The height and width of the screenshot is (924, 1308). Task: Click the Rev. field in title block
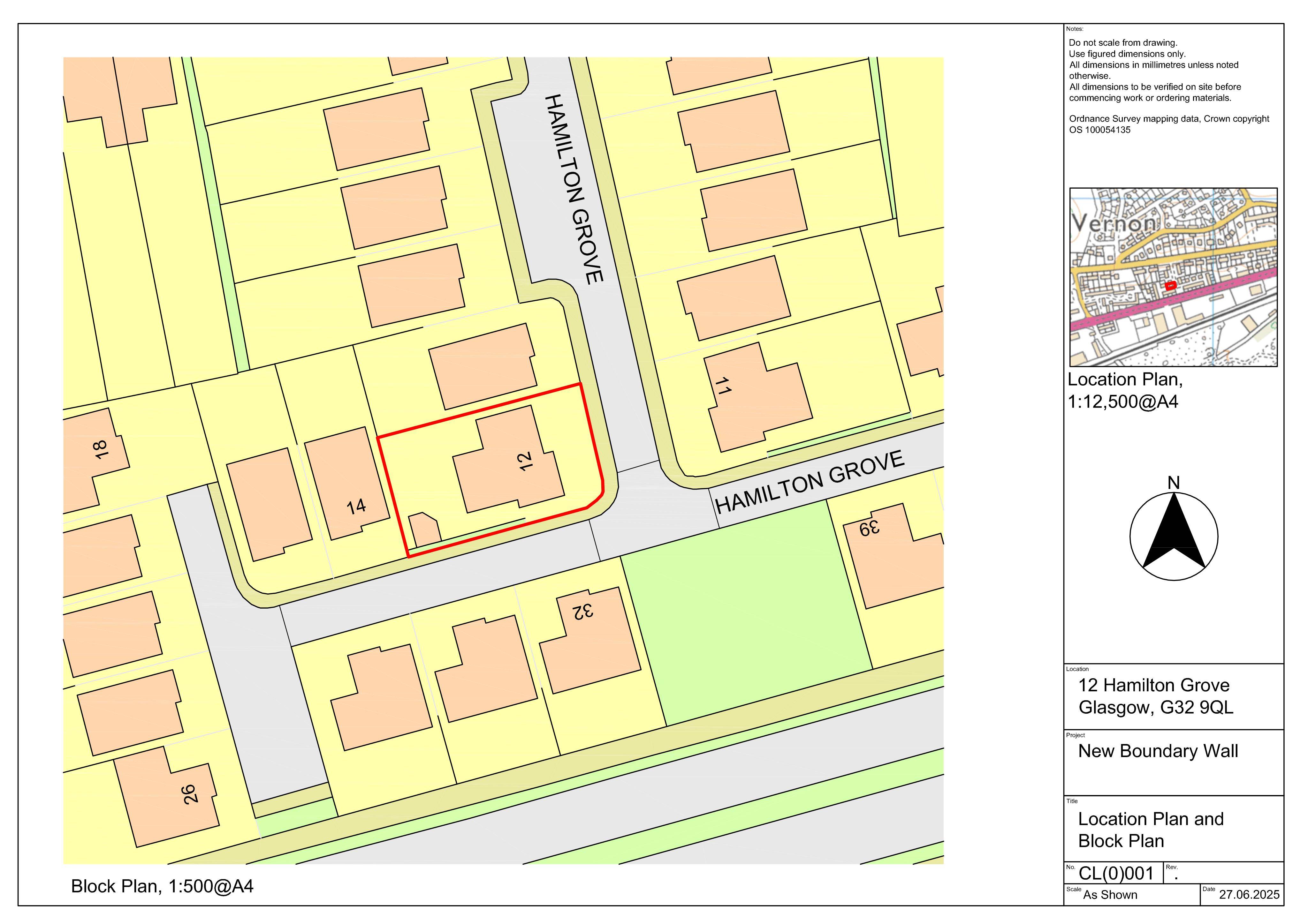(1224, 873)
